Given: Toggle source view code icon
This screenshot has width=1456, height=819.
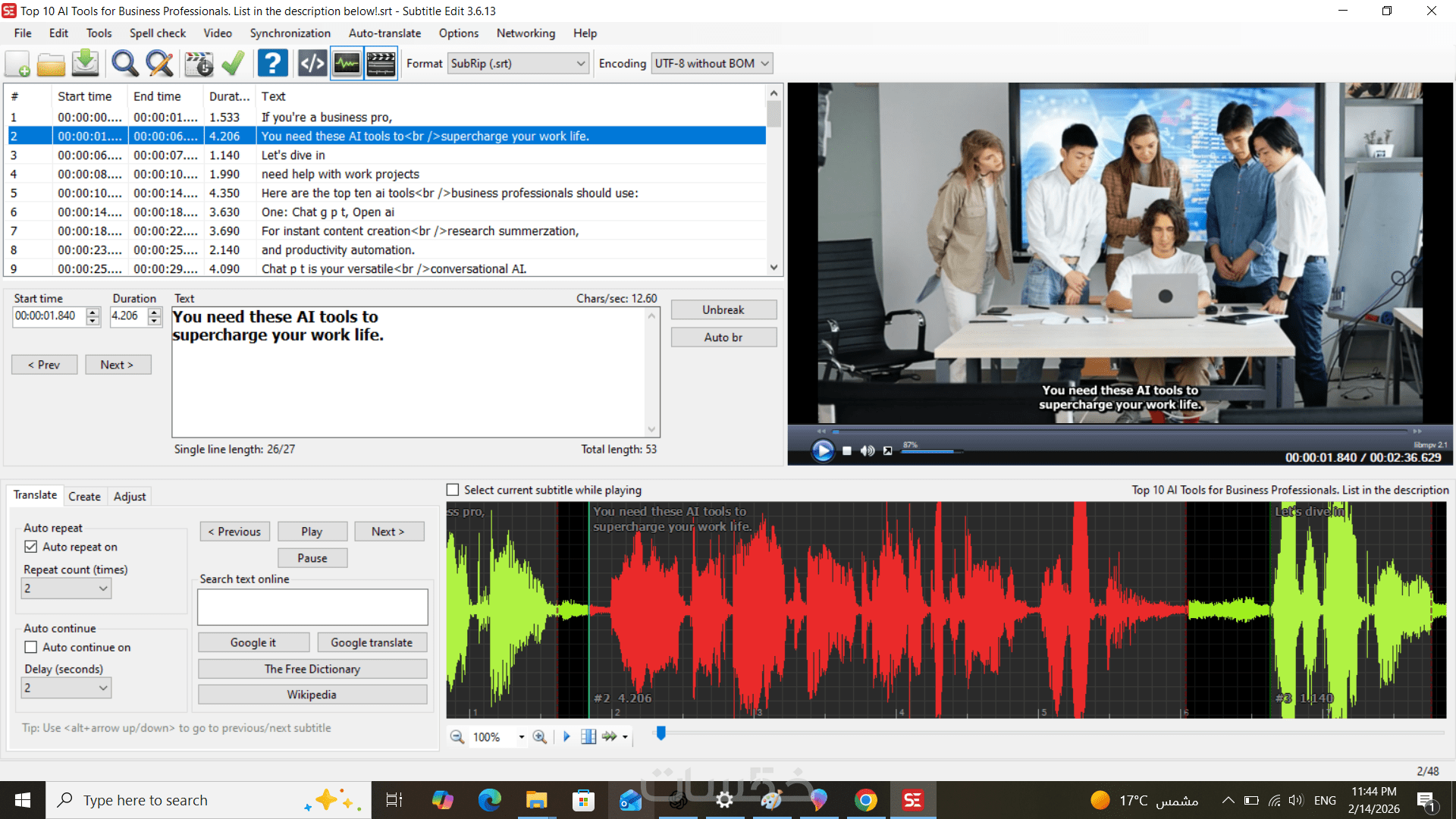Looking at the screenshot, I should [x=312, y=64].
